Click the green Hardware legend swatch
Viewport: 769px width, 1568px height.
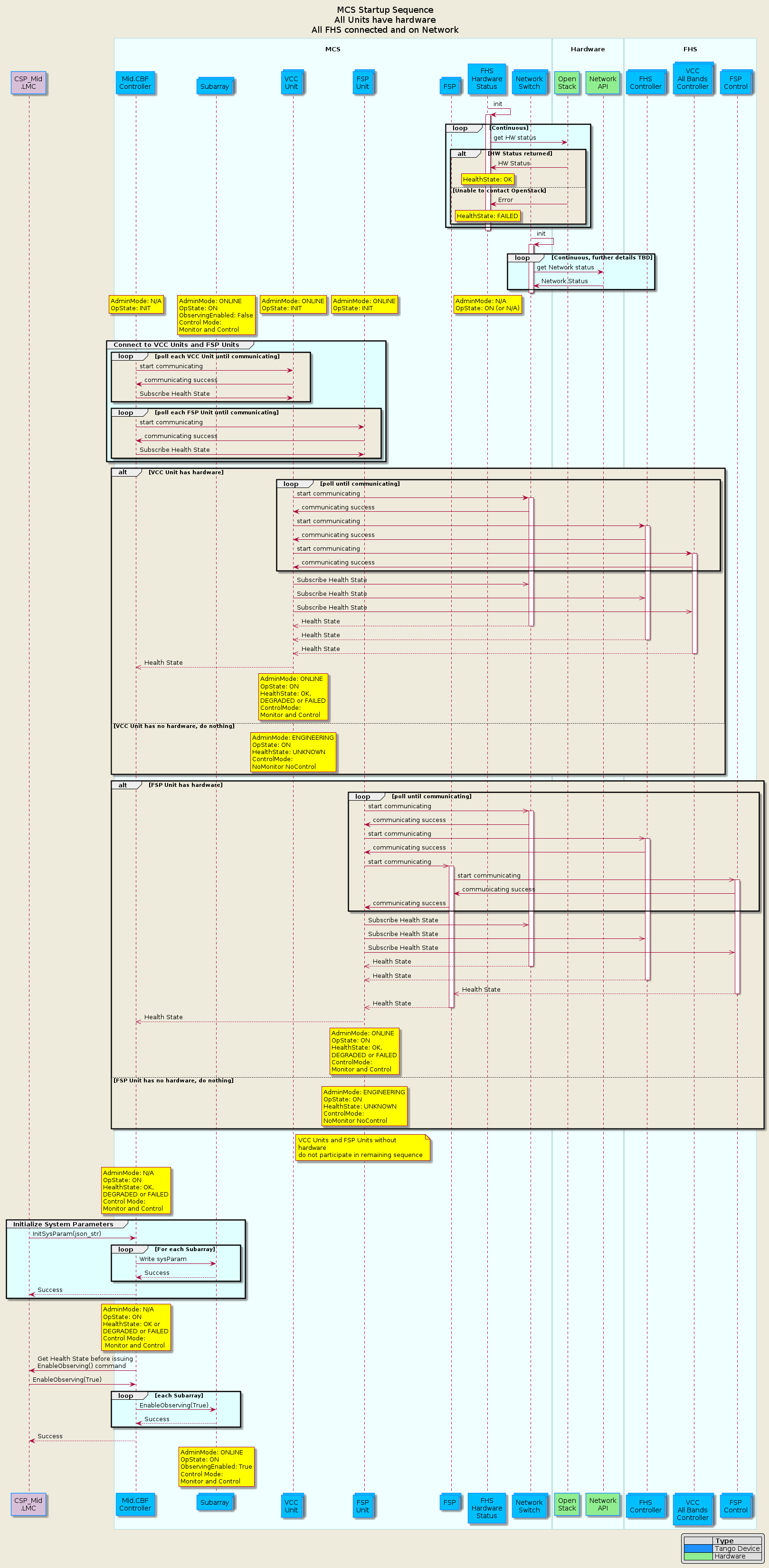[698, 1556]
